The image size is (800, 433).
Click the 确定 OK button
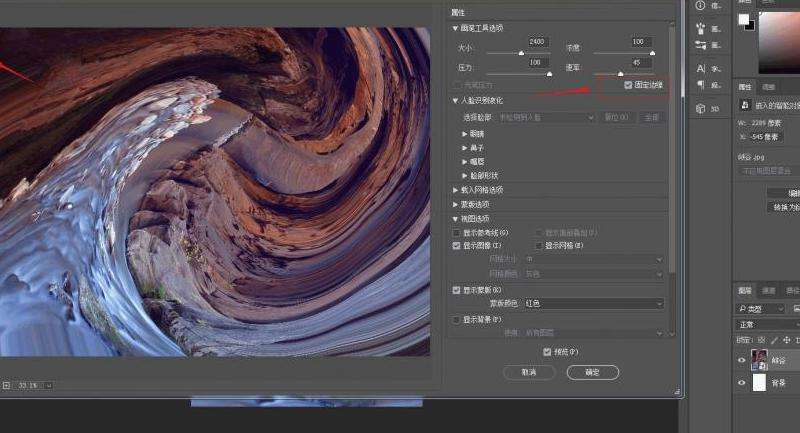click(x=593, y=372)
